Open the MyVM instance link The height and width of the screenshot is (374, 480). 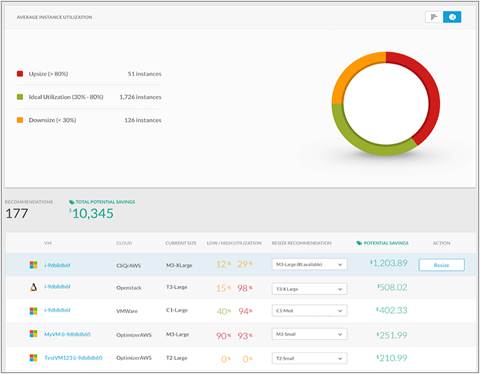(67, 334)
